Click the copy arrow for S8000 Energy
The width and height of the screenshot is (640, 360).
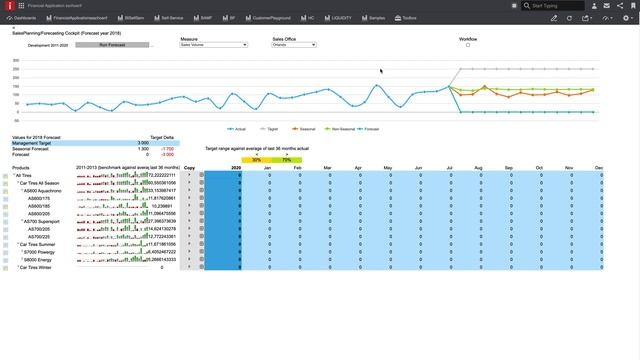189,259
